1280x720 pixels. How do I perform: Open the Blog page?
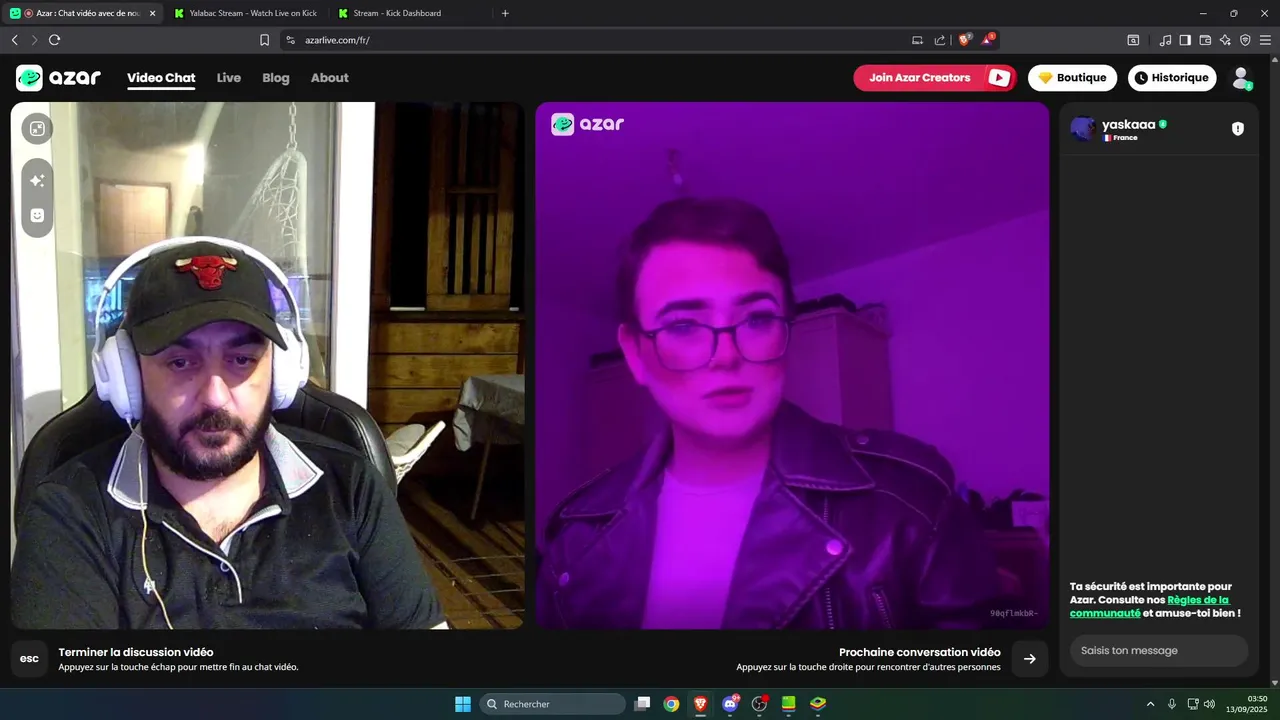(x=276, y=78)
